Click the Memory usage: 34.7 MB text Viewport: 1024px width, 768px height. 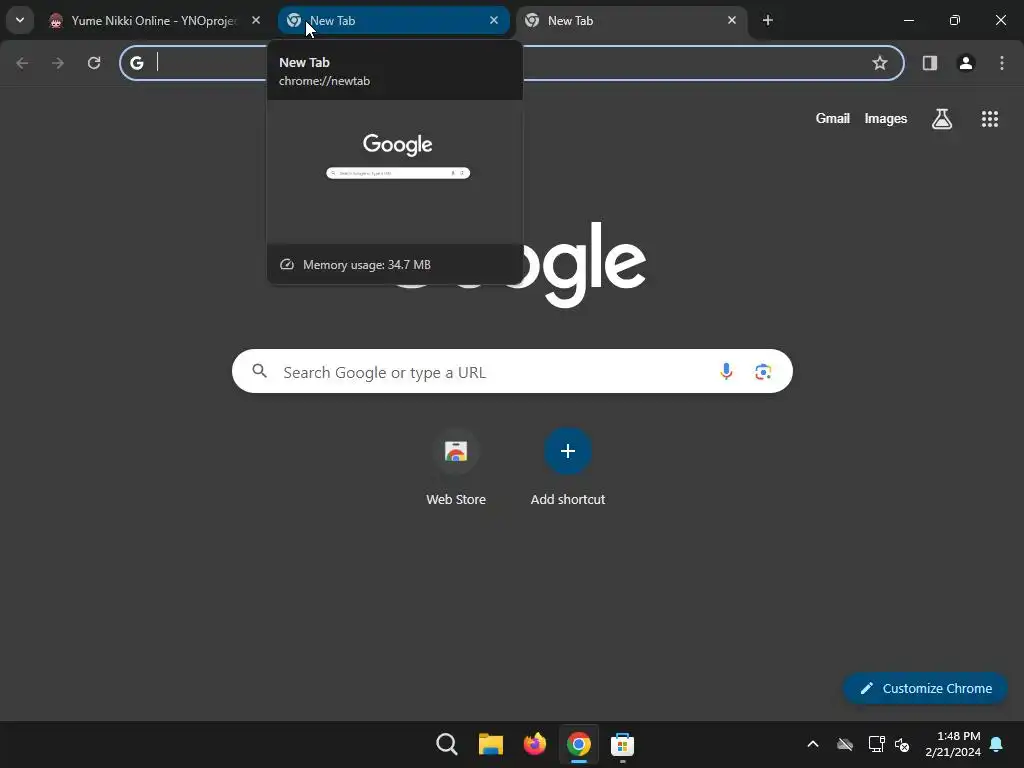pos(367,264)
